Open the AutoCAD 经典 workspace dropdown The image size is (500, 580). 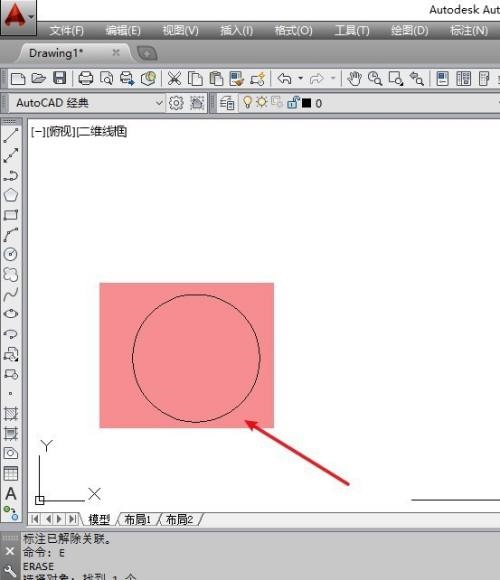pos(159,103)
